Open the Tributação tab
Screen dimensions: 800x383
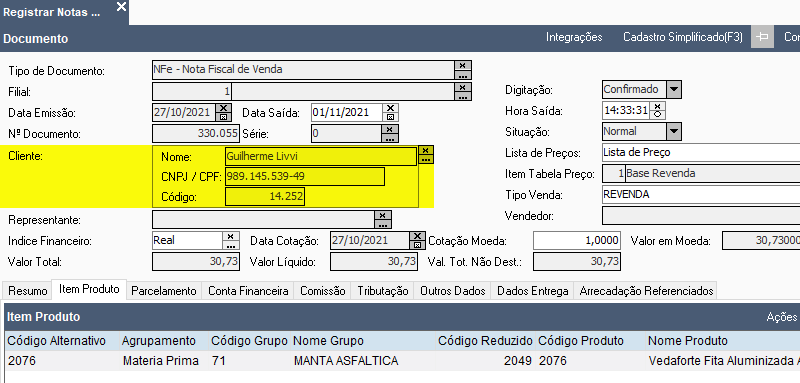click(383, 291)
